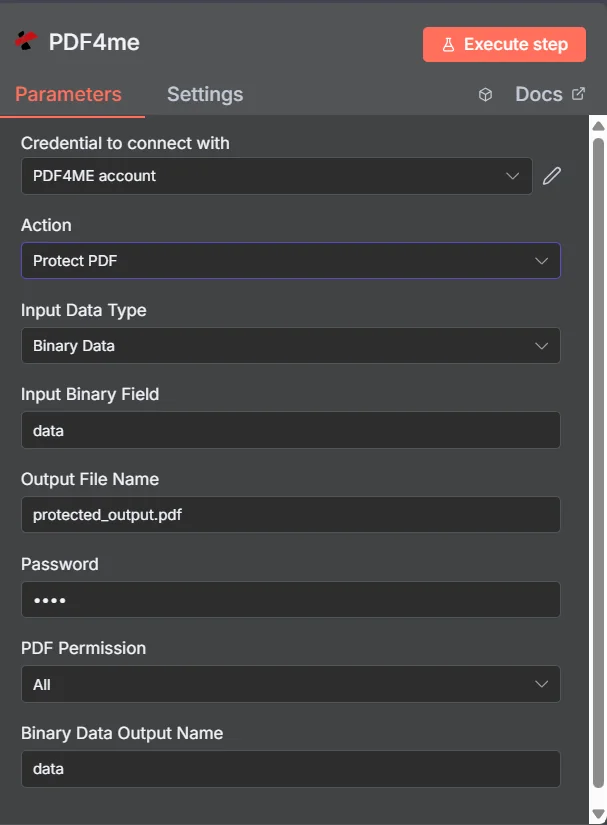Open the PDF4ME account credential dropdown
607x825 pixels.
[277, 176]
